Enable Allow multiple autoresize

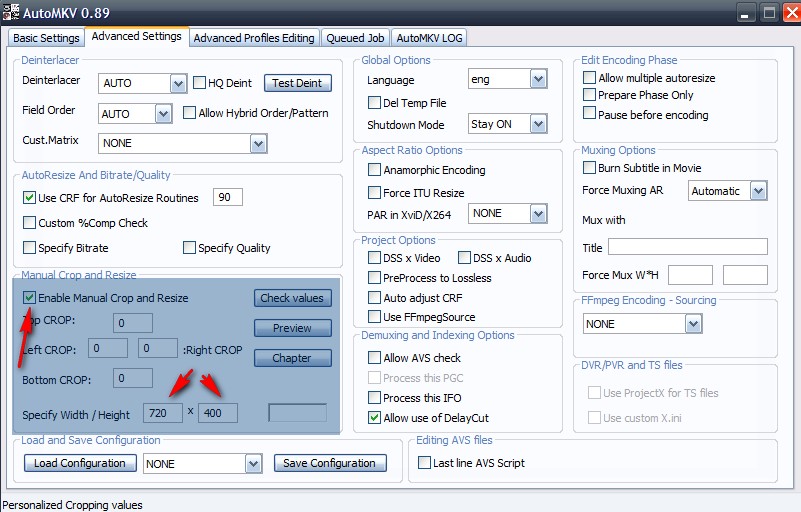(589, 77)
